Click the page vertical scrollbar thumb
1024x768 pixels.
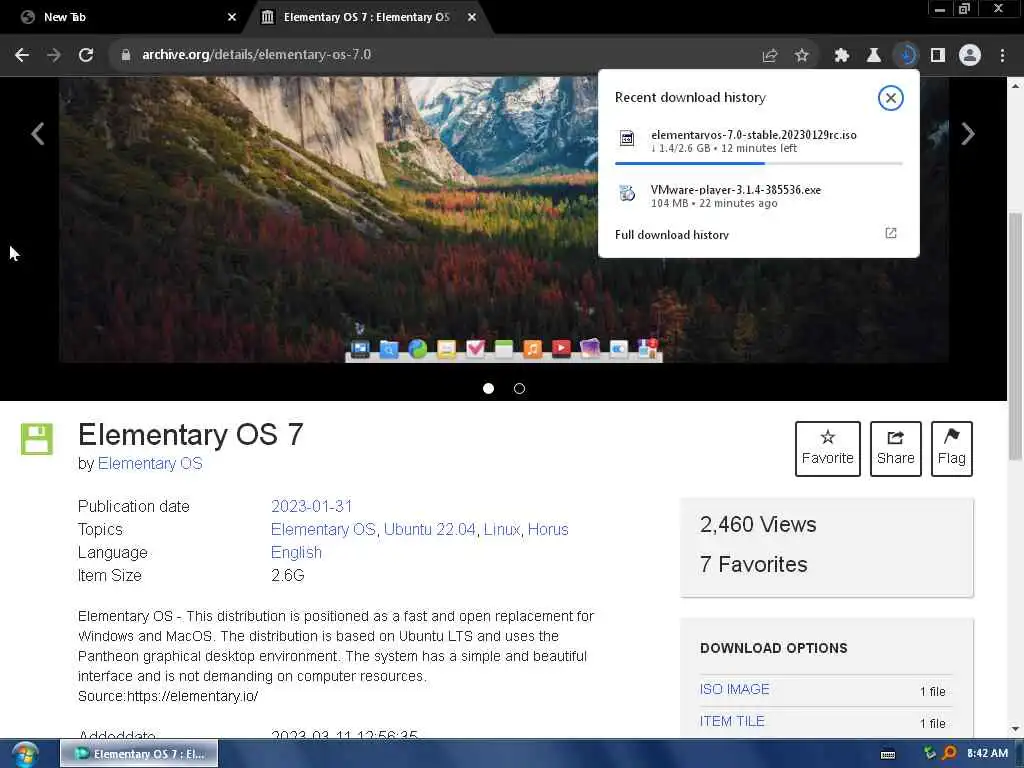click(x=1015, y=336)
